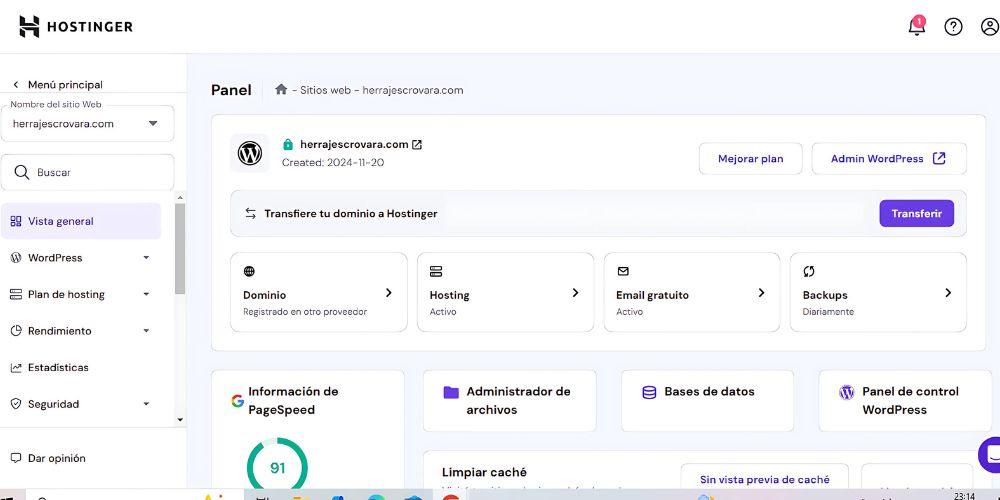Open the user account profile icon
The height and width of the screenshot is (500, 1000).
coord(989,27)
